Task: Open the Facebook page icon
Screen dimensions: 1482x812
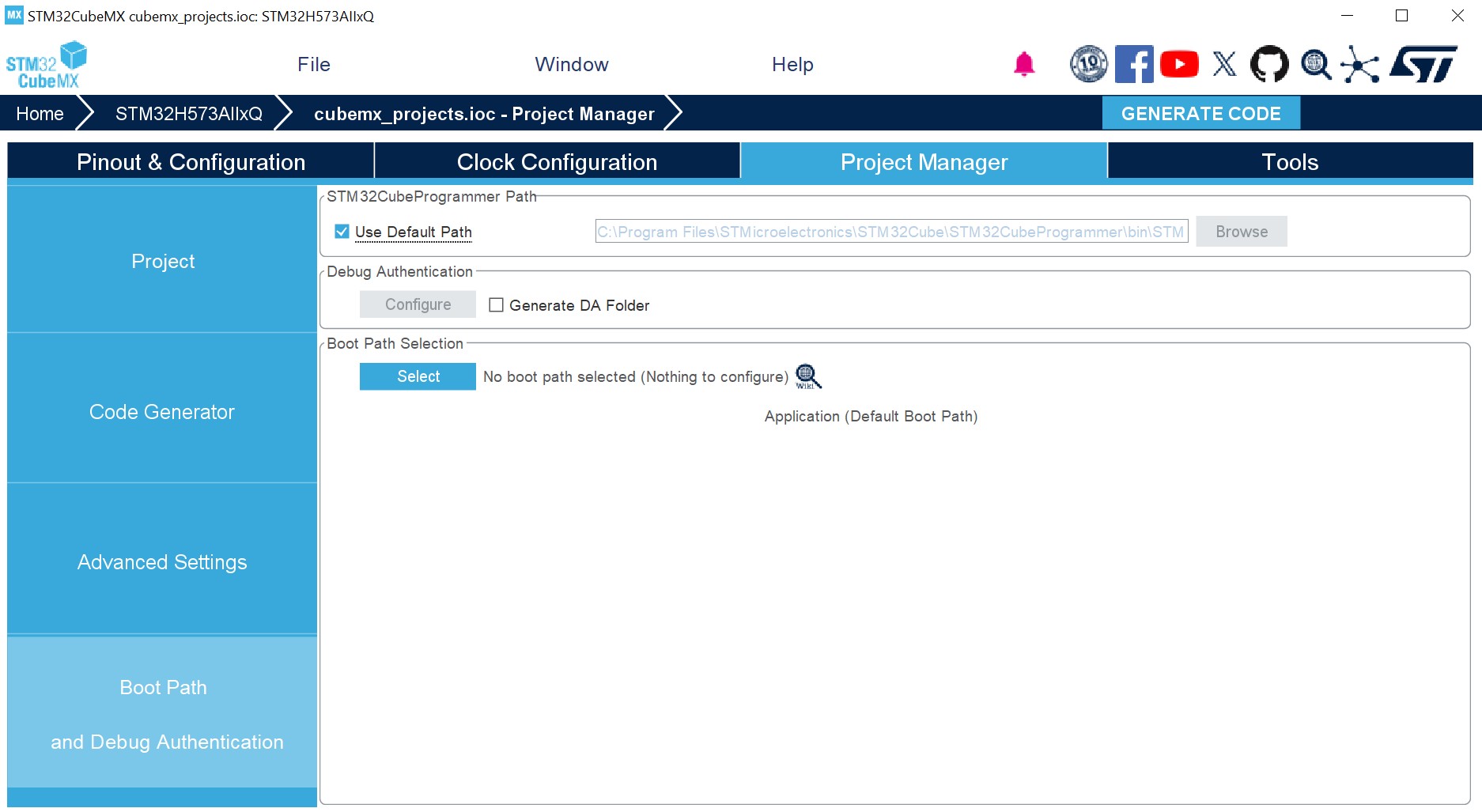Action: [x=1134, y=64]
